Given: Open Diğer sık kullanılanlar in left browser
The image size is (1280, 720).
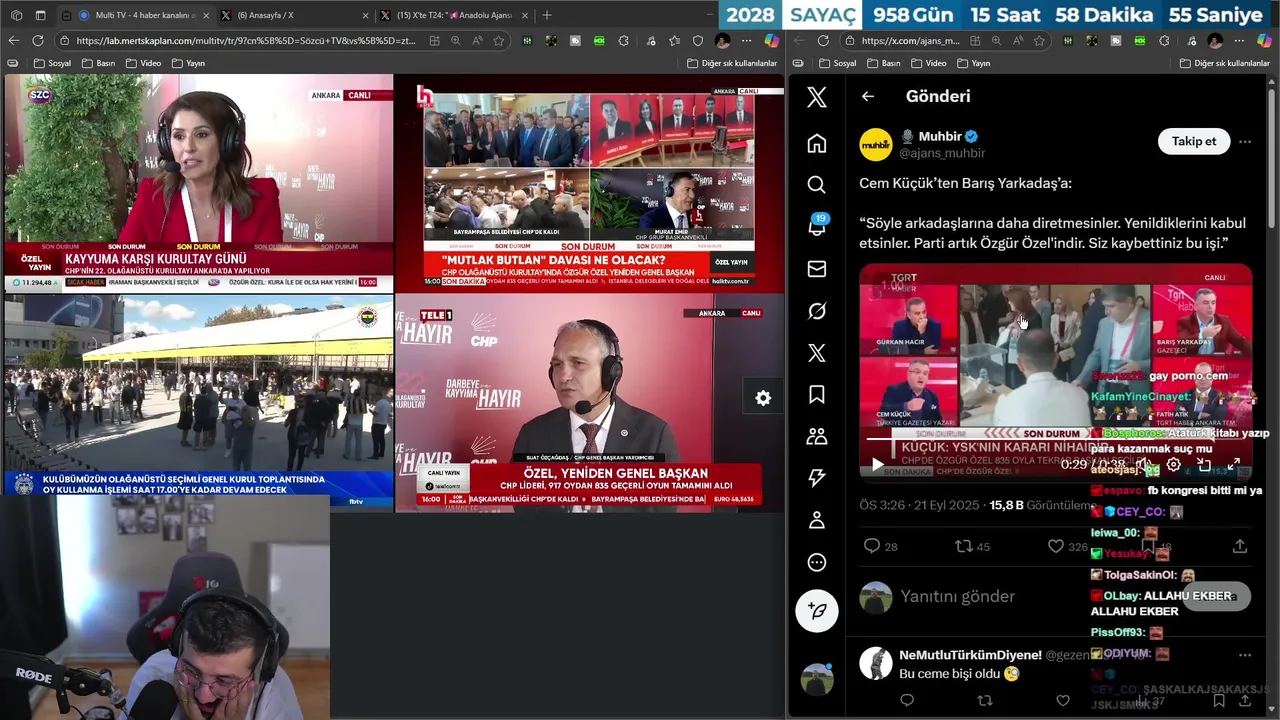Looking at the screenshot, I should pyautogui.click(x=732, y=63).
